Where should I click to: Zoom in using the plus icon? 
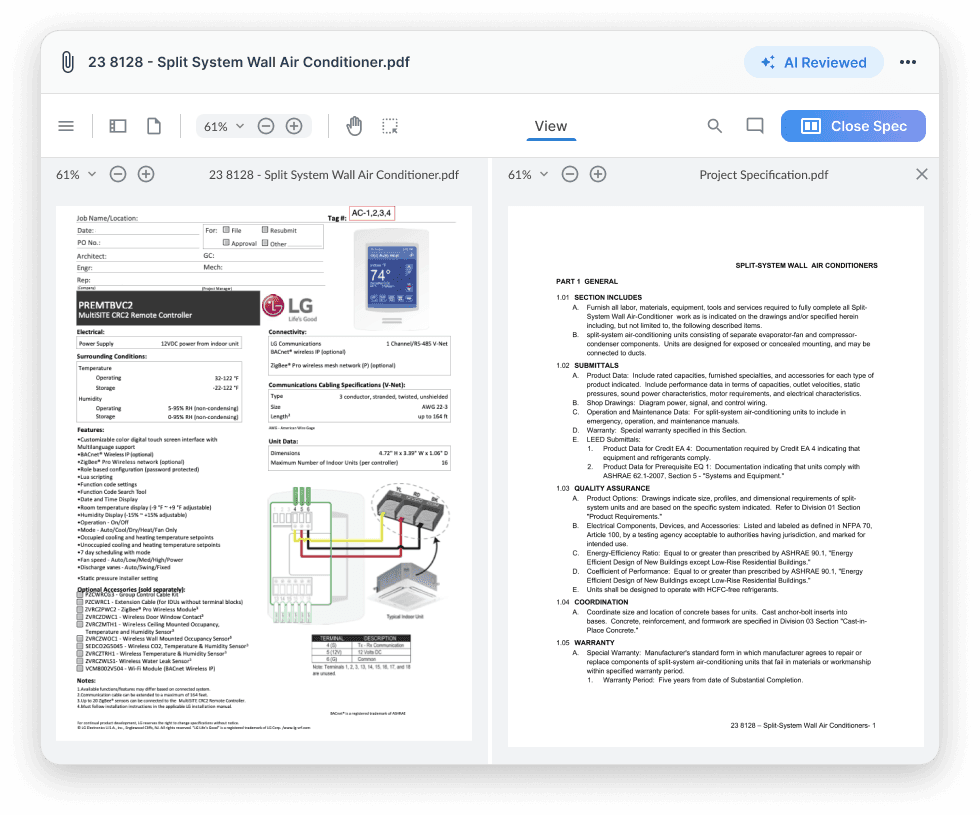293,126
